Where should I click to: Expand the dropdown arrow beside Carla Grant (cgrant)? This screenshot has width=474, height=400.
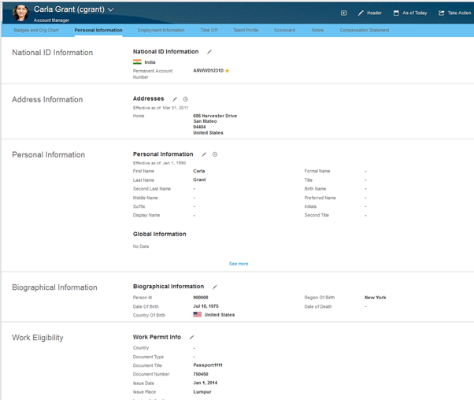coord(111,10)
